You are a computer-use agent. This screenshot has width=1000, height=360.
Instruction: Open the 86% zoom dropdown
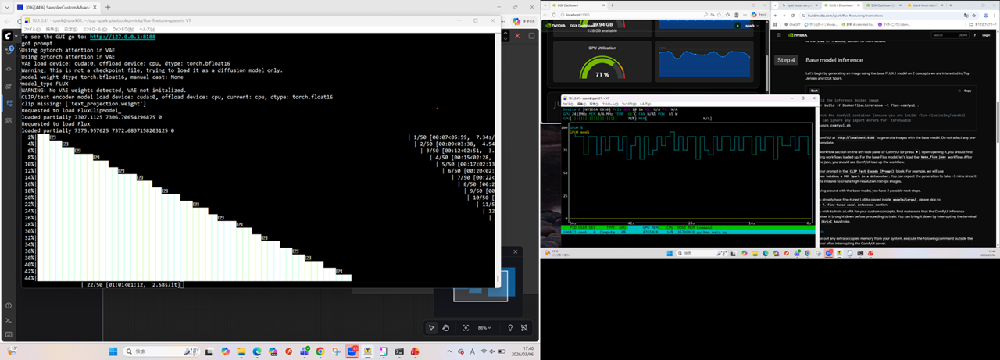coord(486,327)
